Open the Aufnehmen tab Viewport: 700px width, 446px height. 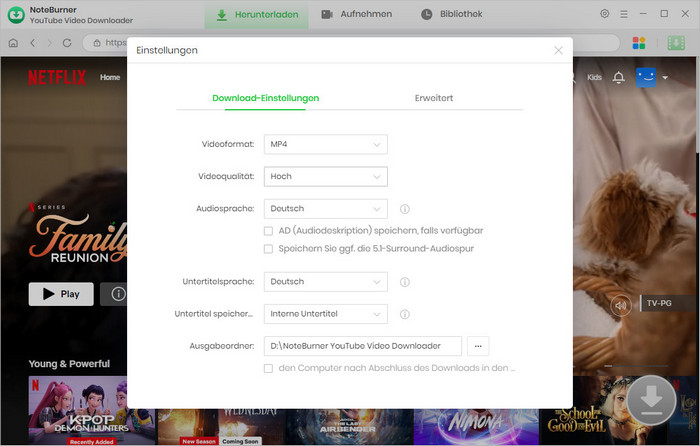[x=357, y=14]
